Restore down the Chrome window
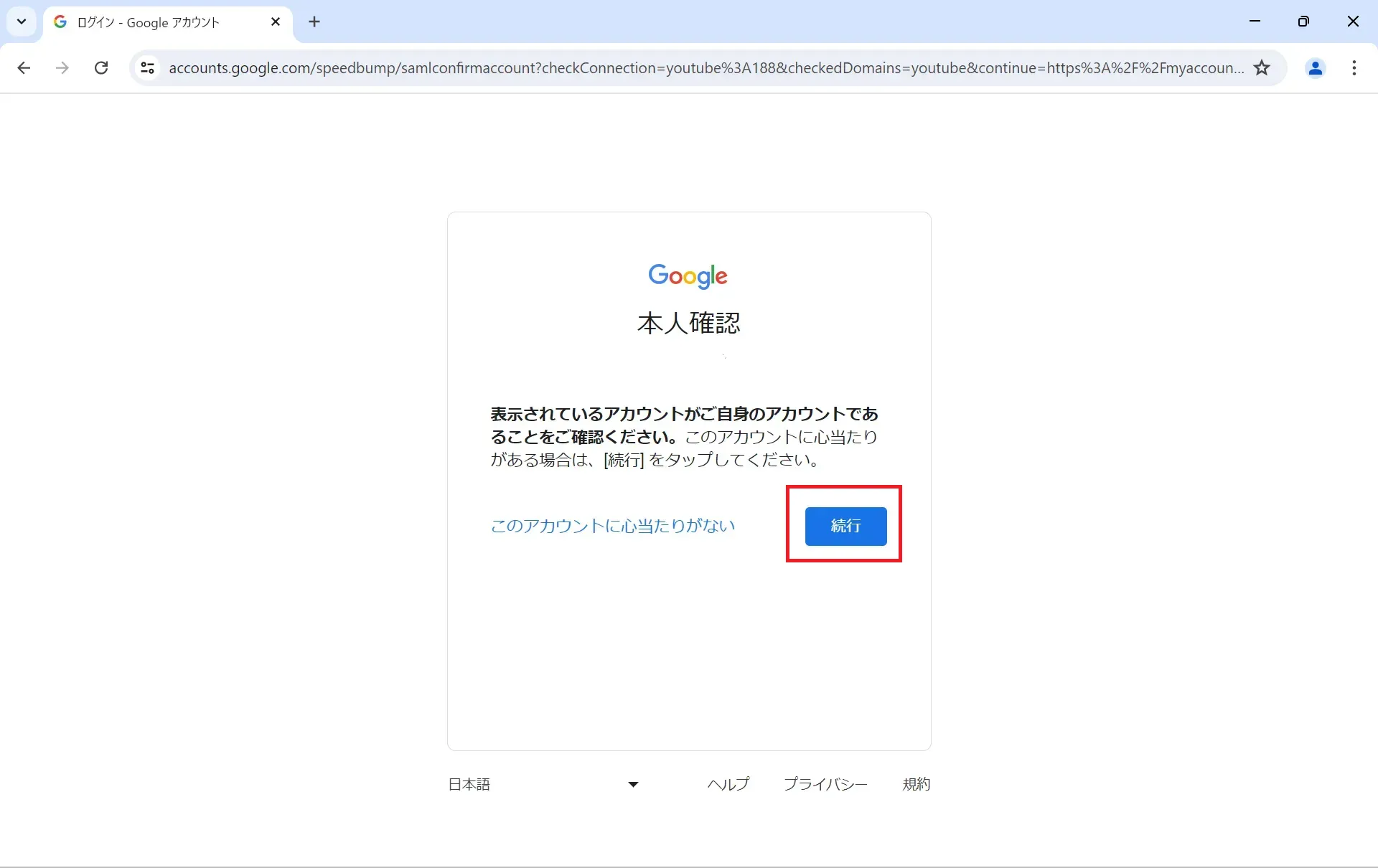 tap(1303, 22)
